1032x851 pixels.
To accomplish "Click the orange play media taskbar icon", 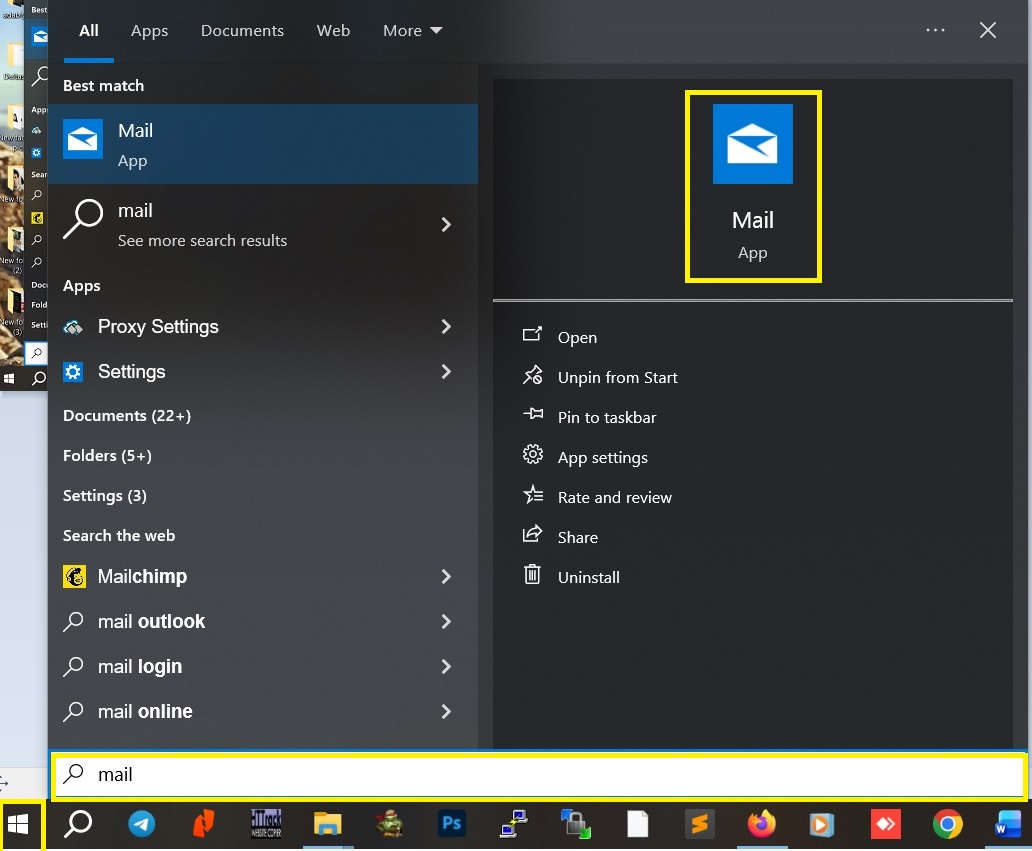I will pos(821,824).
